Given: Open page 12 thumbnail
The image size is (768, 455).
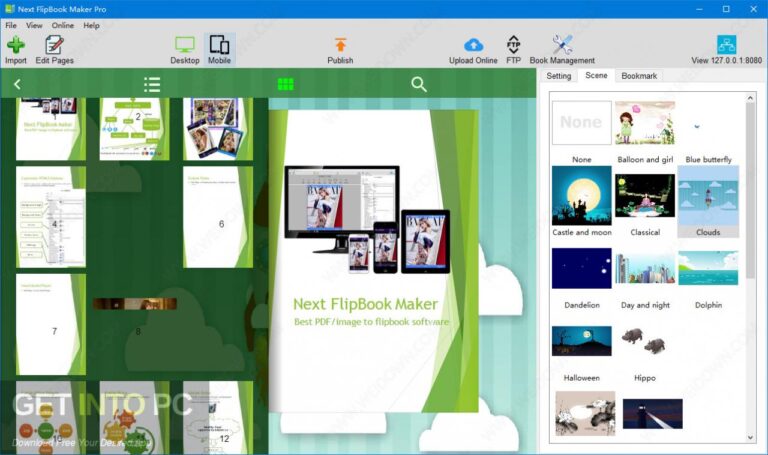Looking at the screenshot, I should pyautogui.click(x=218, y=418).
